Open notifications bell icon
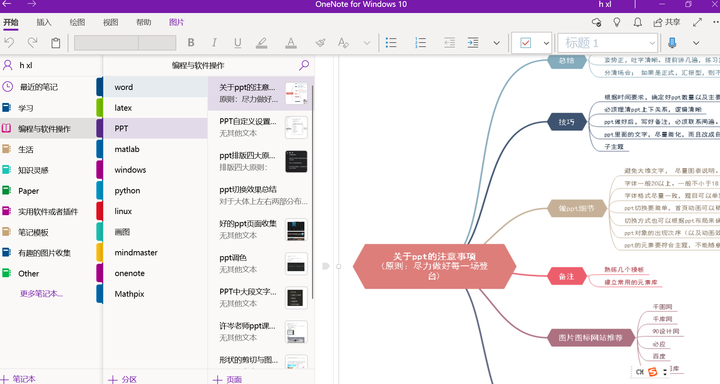The width and height of the screenshot is (720, 384). (x=638, y=22)
